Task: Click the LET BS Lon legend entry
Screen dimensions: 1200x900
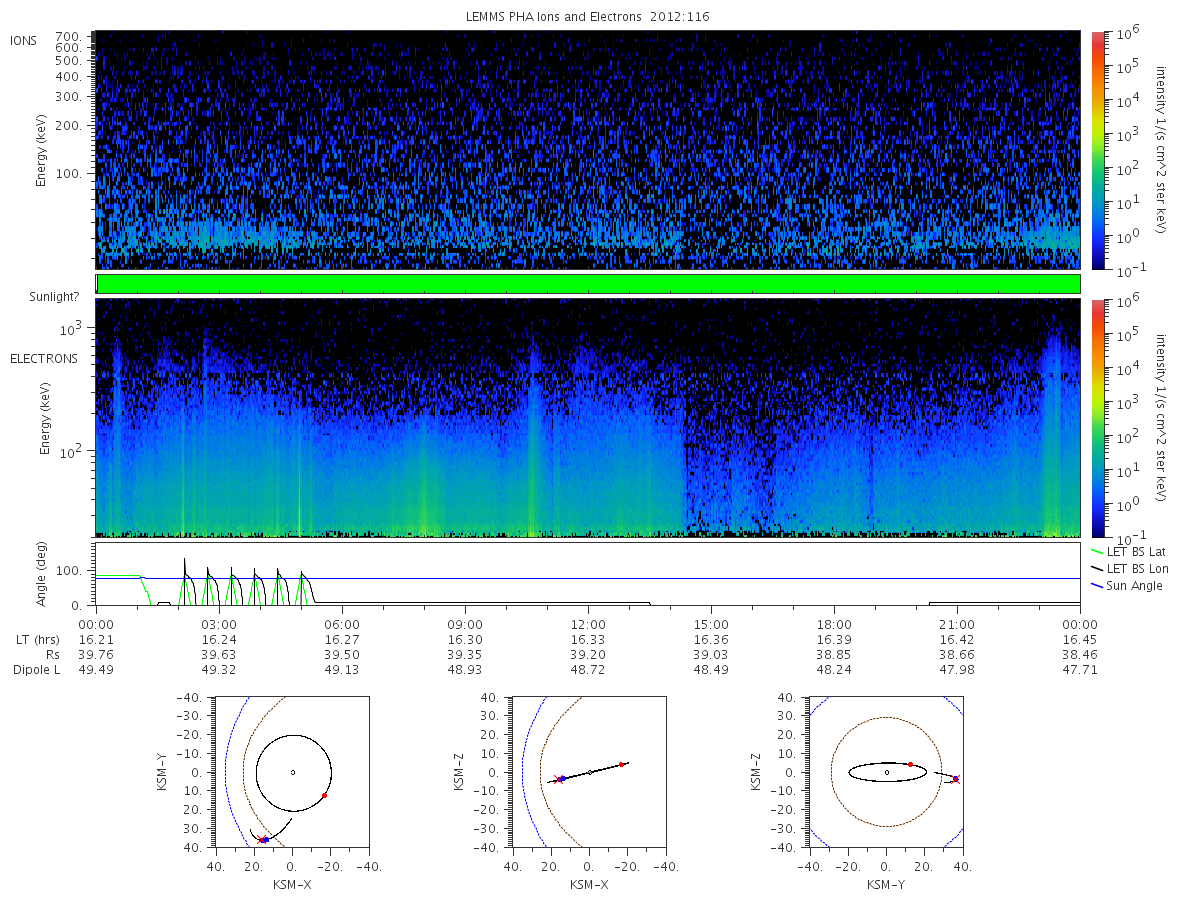Action: click(x=1129, y=568)
